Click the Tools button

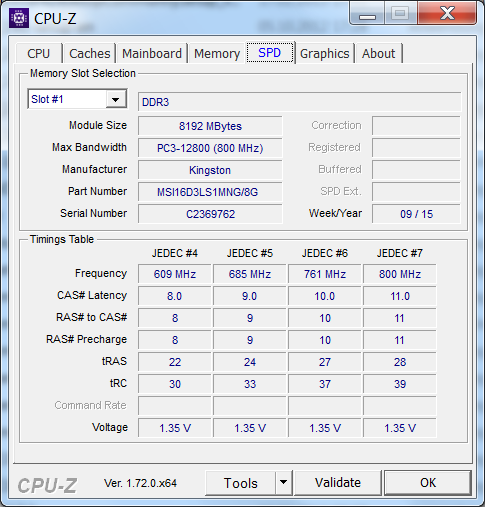coord(241,482)
